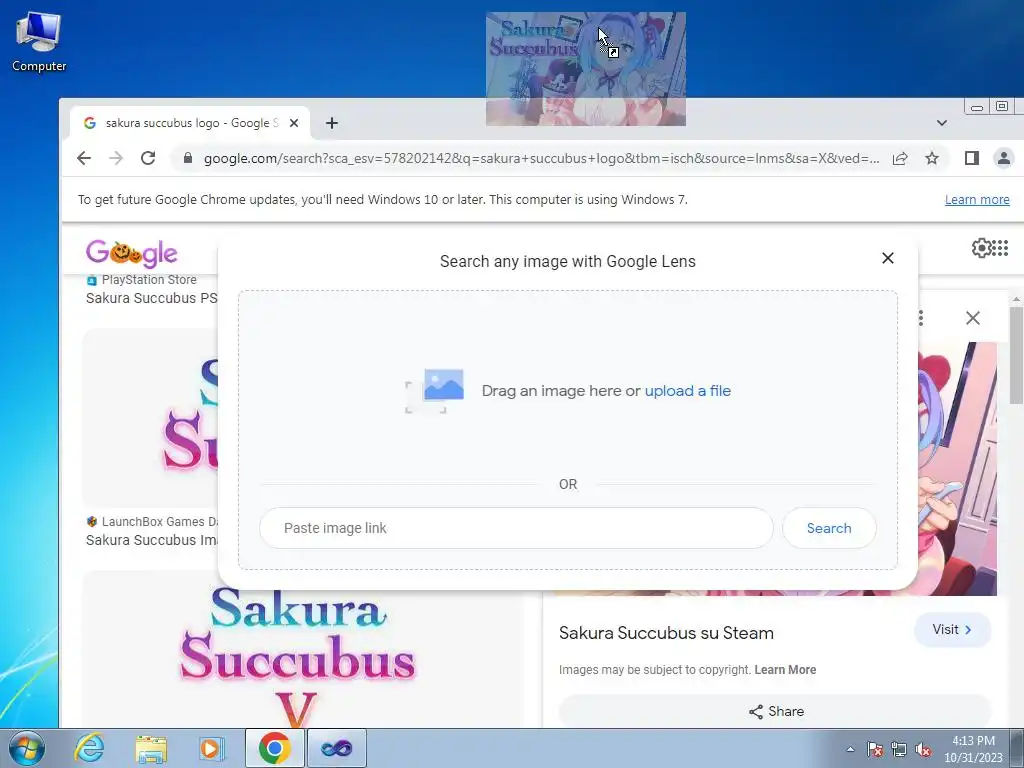Close the sakura succubus logo tab
Viewport: 1024px width, 768px height.
[294, 123]
